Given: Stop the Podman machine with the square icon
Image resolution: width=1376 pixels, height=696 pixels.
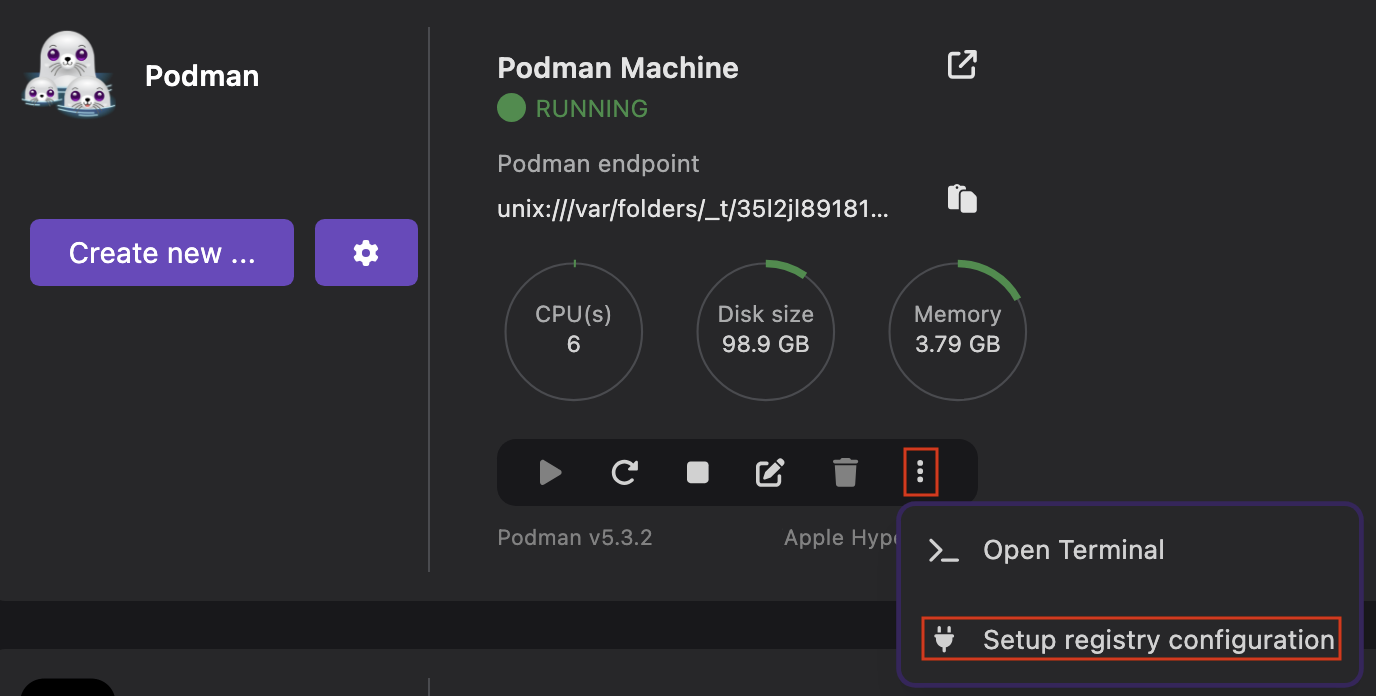Looking at the screenshot, I should click(697, 472).
